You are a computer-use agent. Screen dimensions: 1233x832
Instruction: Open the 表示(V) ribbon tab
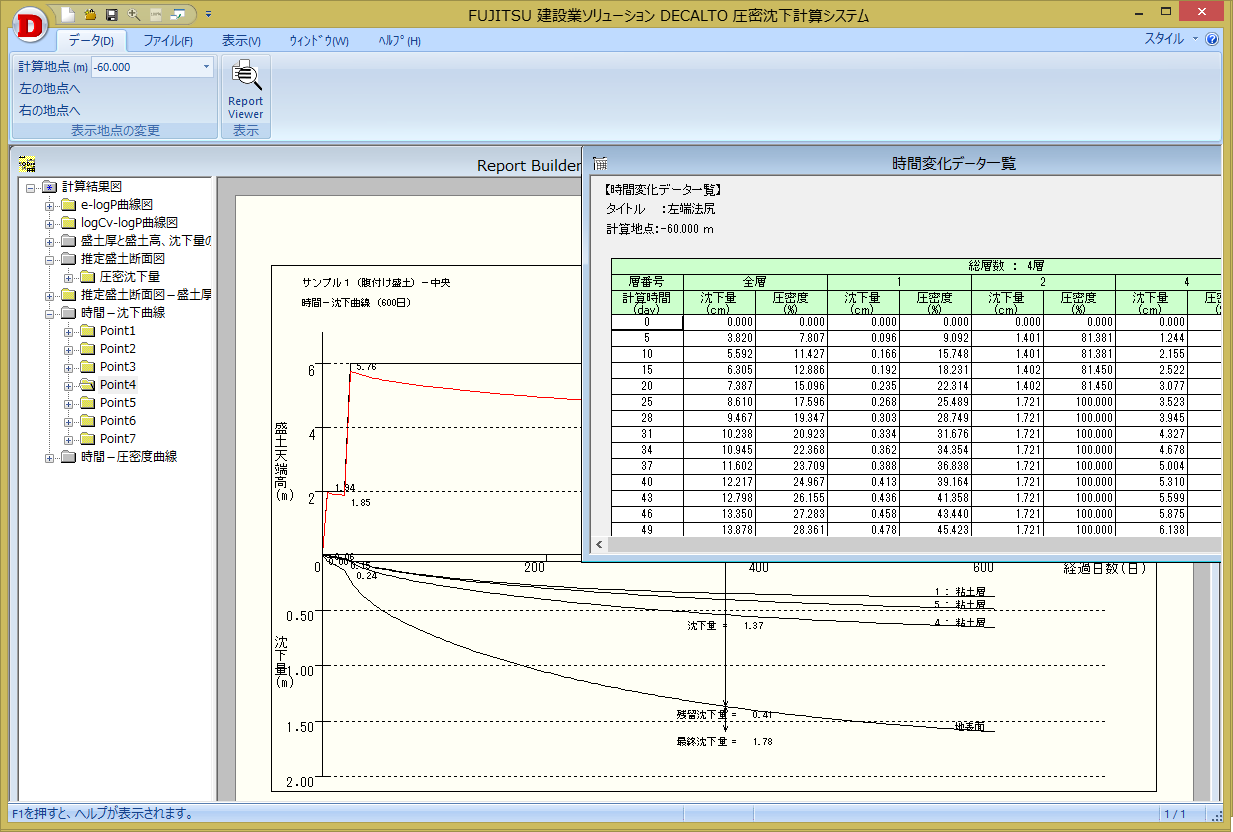click(240, 41)
